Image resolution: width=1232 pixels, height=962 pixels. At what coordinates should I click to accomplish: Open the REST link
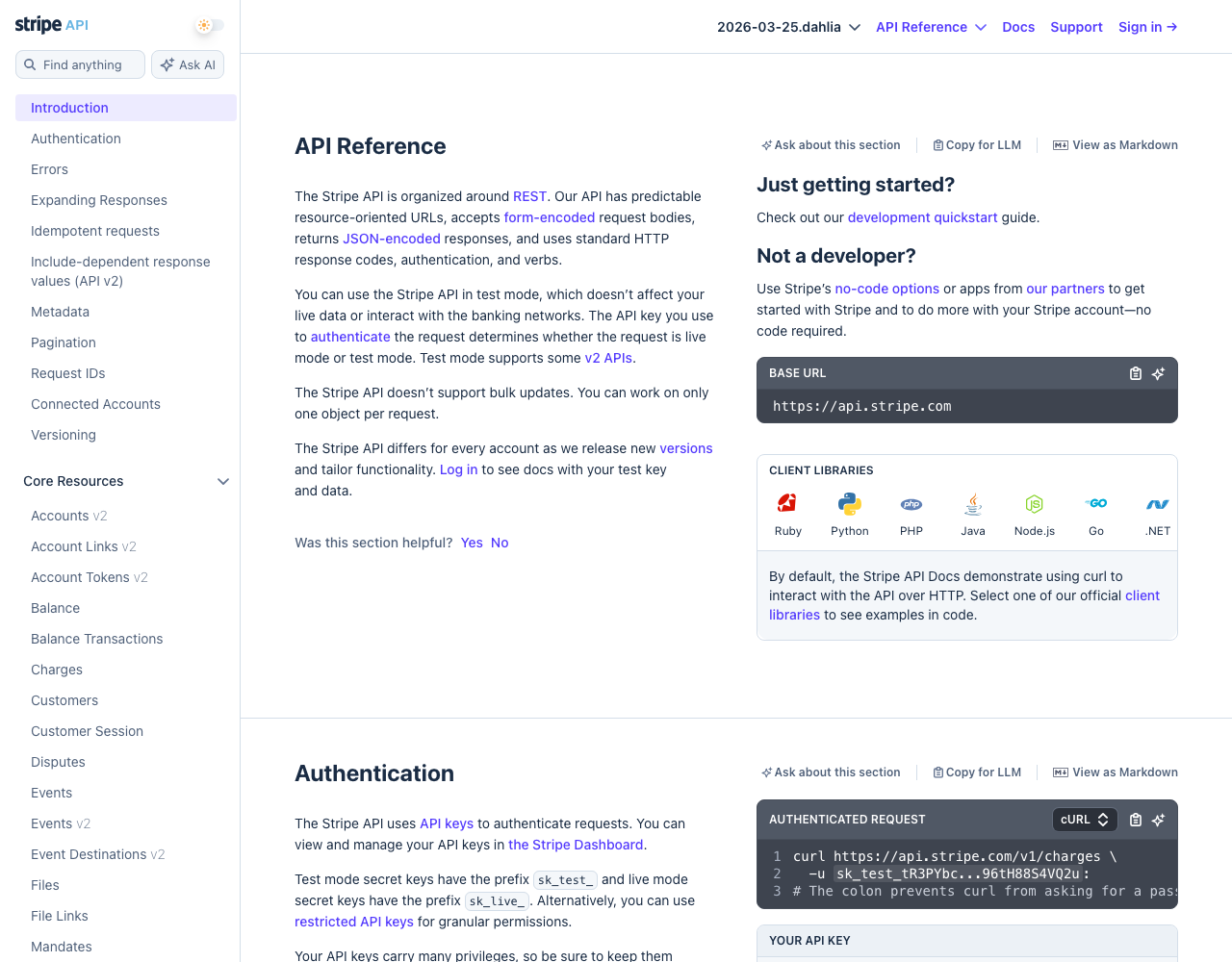[529, 196]
